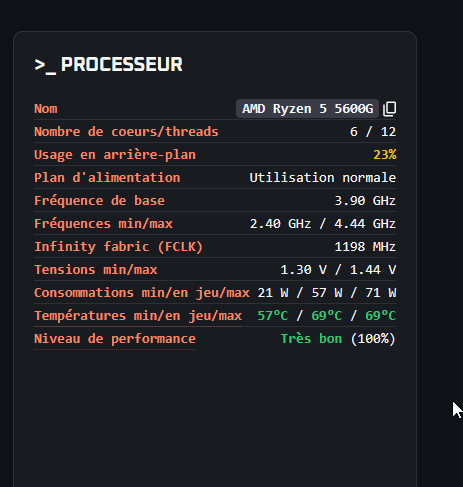463x487 pixels.
Task: Click the Infinity fabric (FCLK) label
Action: click(x=119, y=247)
